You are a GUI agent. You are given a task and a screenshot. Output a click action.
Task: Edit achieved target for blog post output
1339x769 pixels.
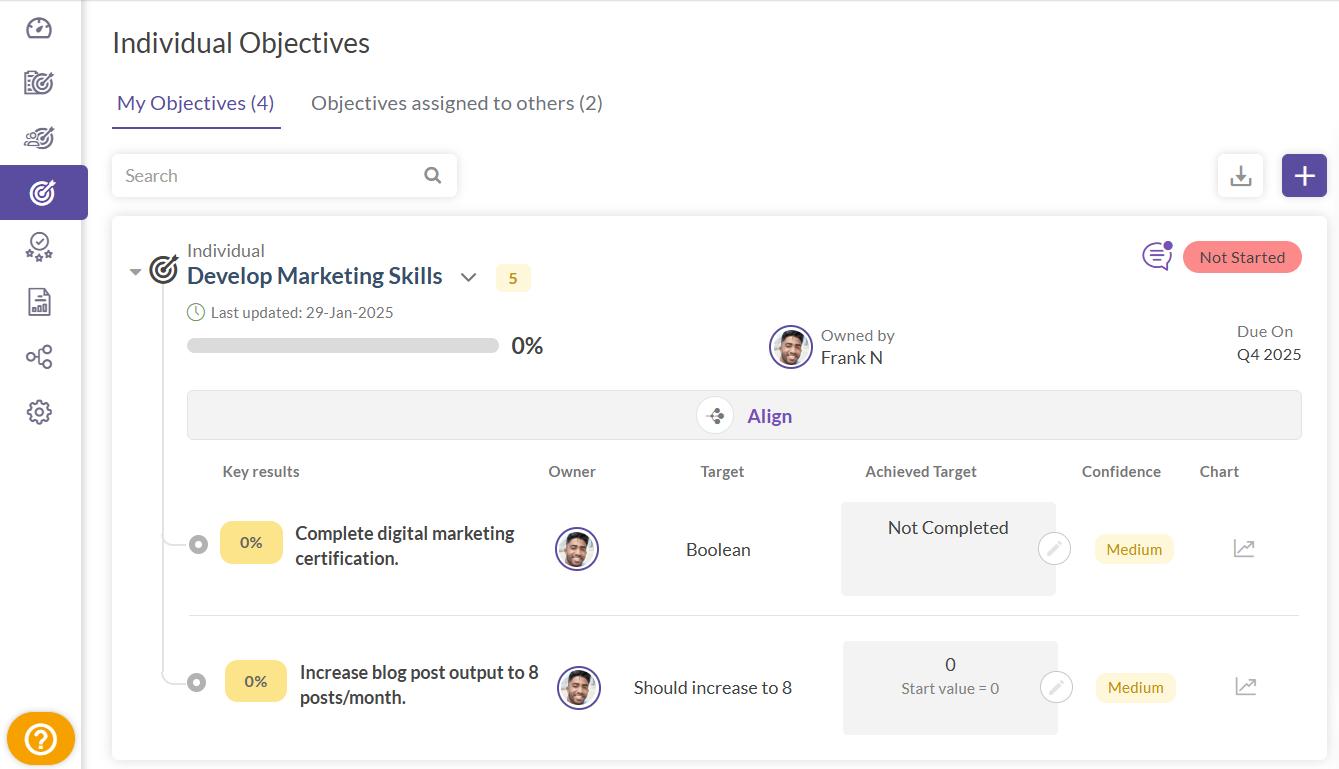click(x=1056, y=687)
